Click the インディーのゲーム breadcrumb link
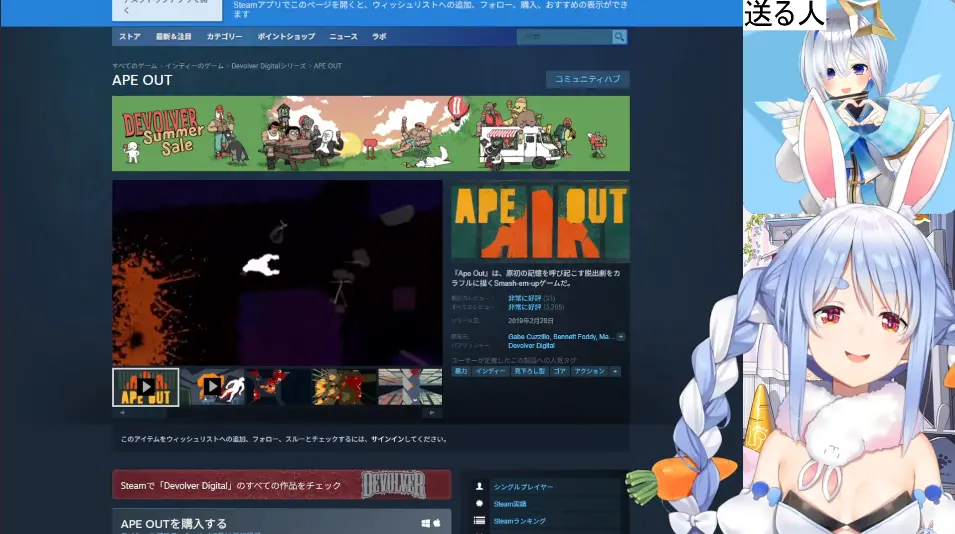The height and width of the screenshot is (534, 955). tap(194, 66)
